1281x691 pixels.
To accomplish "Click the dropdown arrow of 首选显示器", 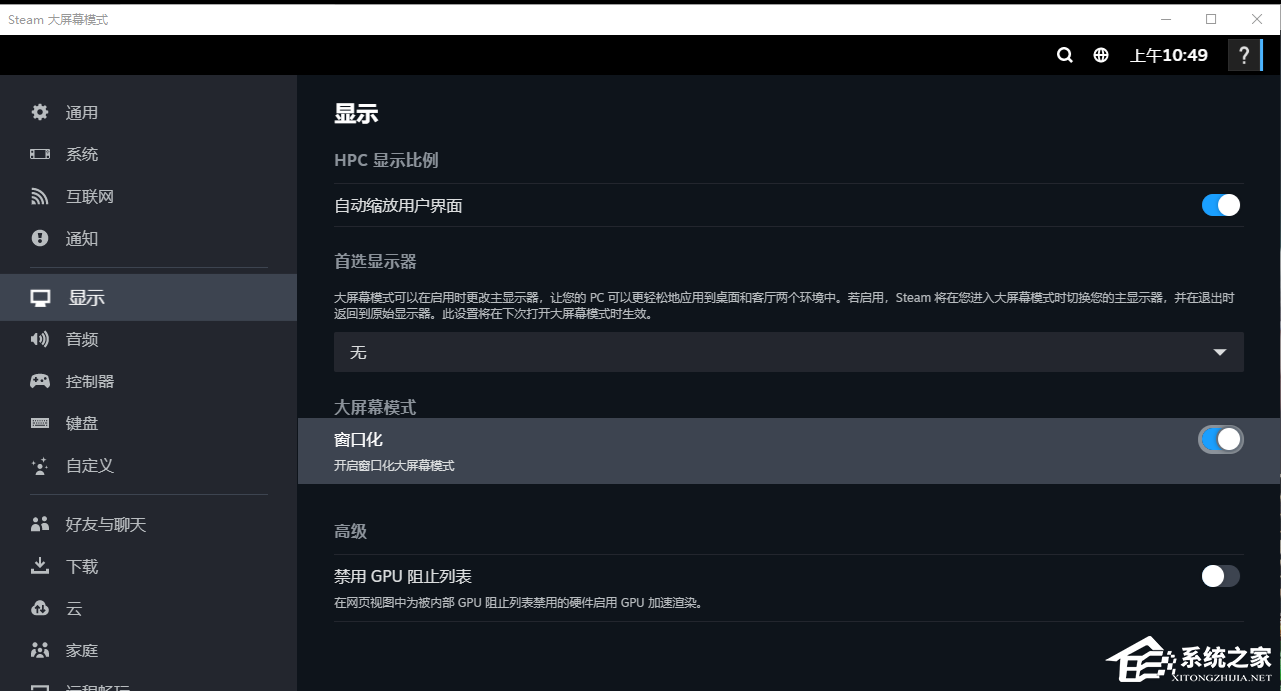I will tap(1219, 352).
